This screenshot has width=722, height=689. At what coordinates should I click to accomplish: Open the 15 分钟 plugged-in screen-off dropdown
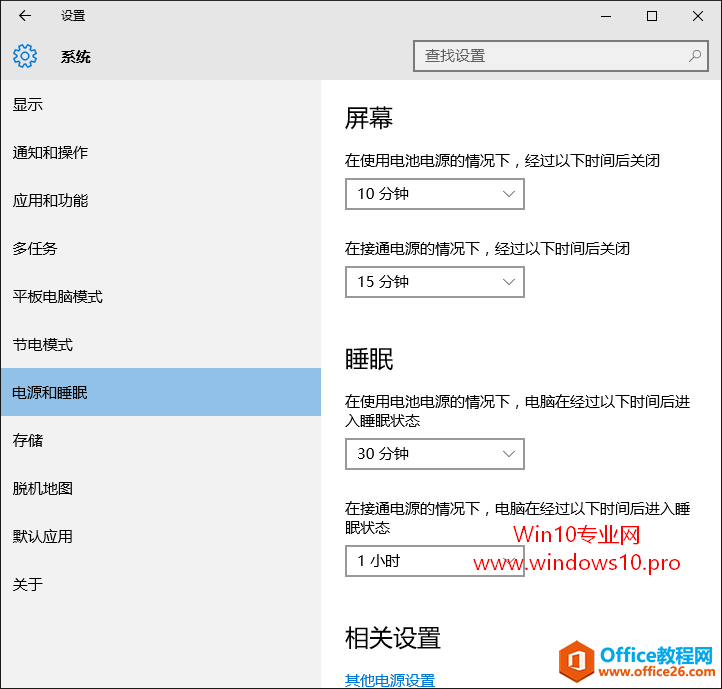coord(435,282)
